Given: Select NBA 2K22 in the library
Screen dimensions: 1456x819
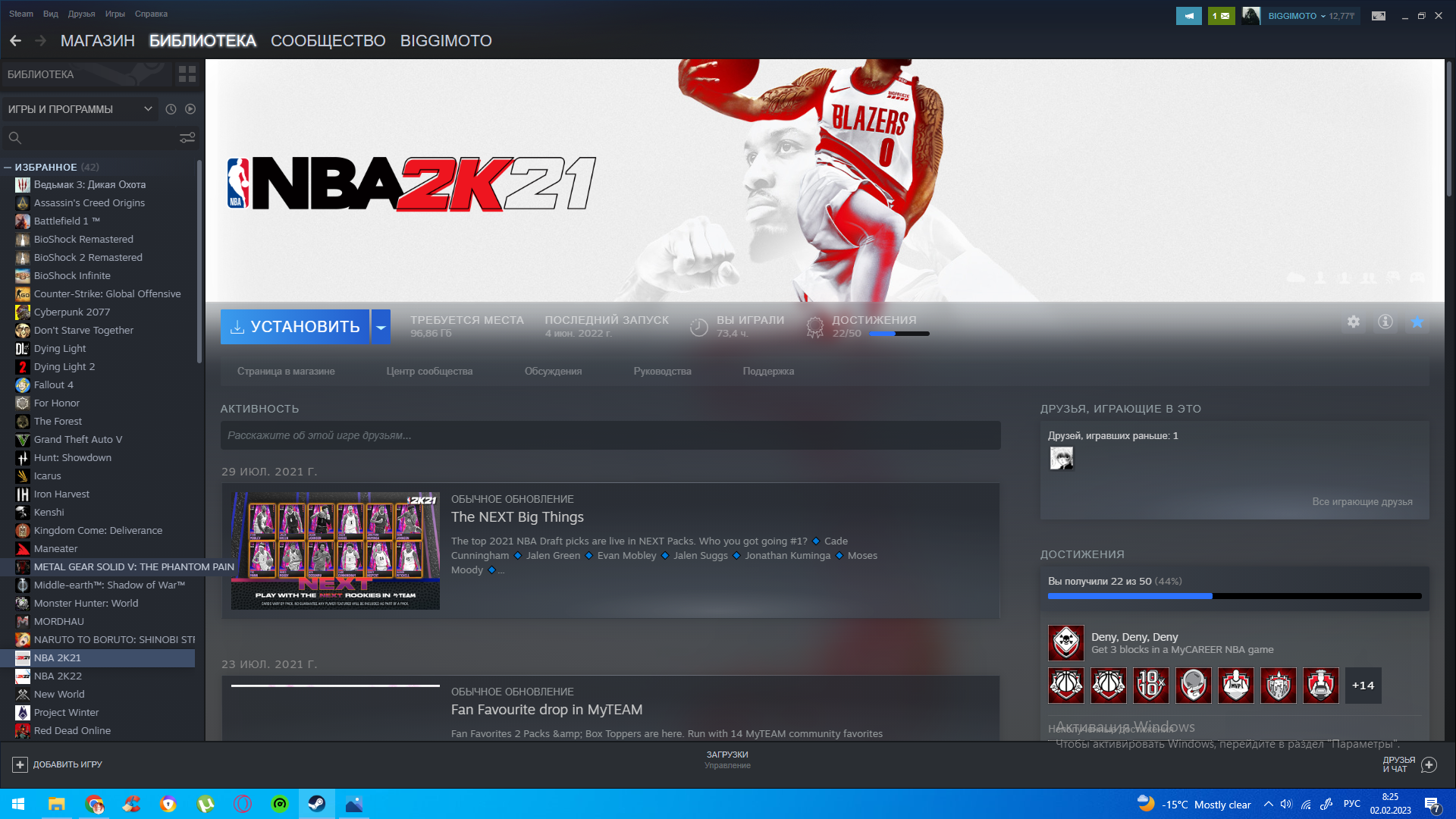Looking at the screenshot, I should [99, 676].
